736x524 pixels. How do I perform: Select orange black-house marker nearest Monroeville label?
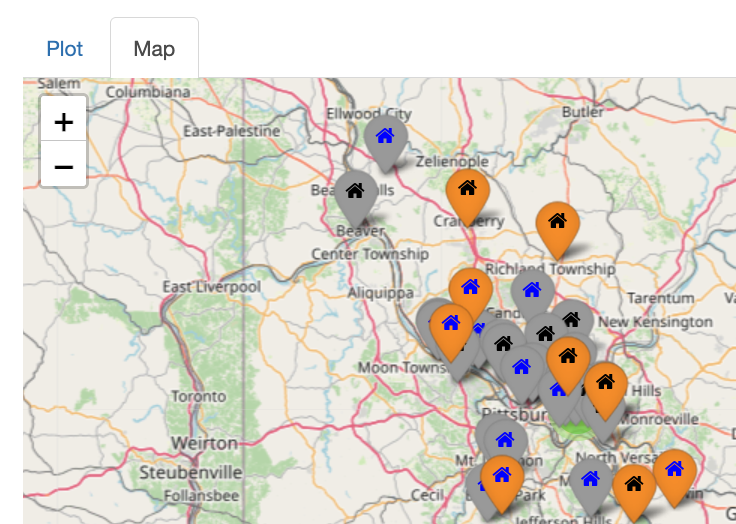click(606, 389)
